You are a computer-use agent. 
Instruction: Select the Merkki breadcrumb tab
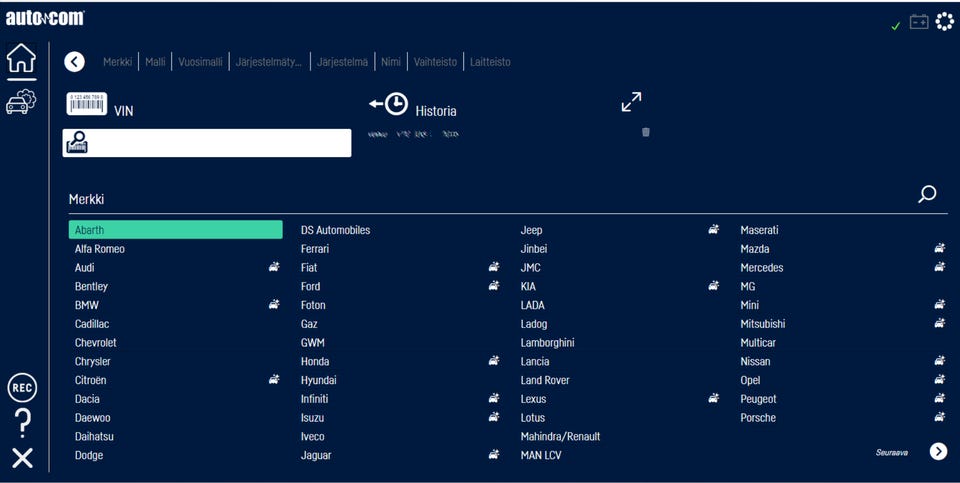(118, 62)
